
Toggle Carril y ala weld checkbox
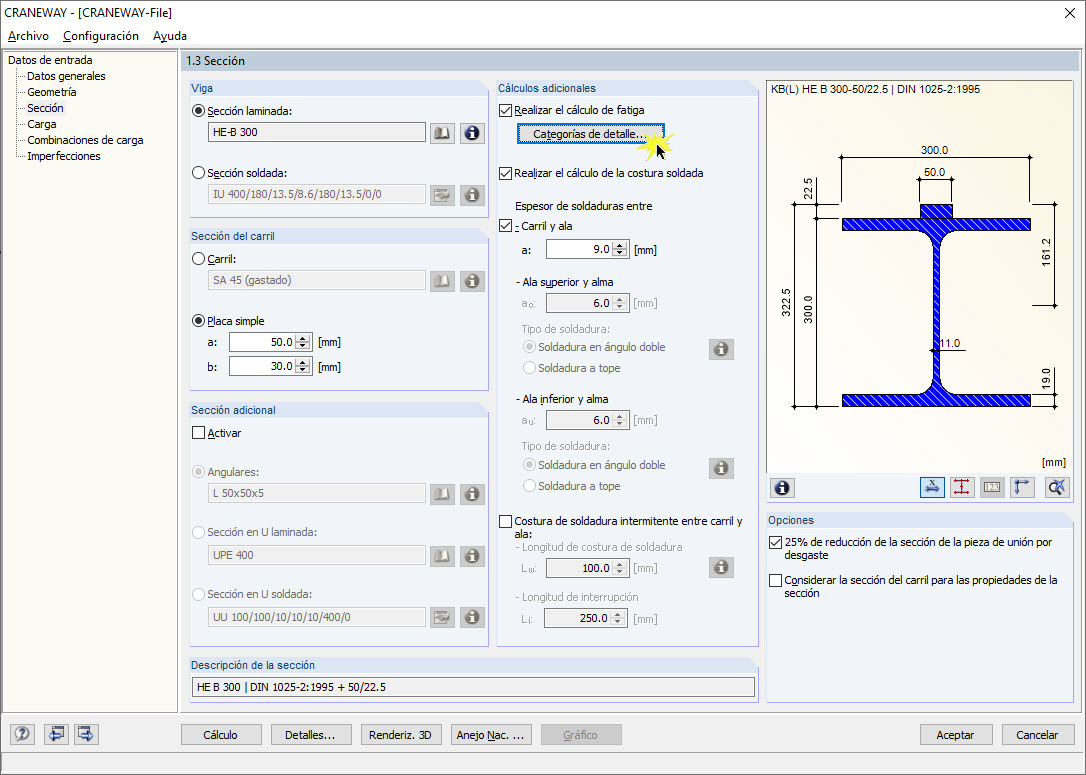coord(506,226)
